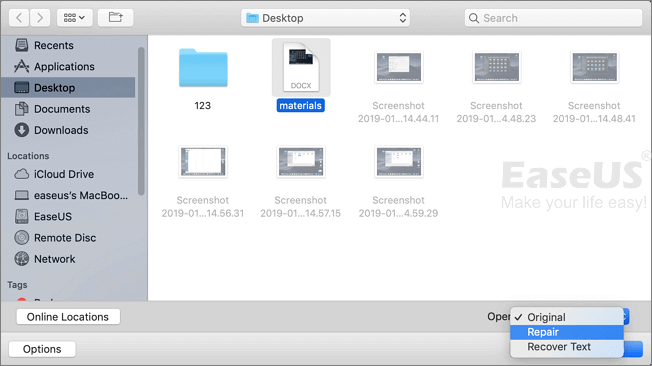Screen dimensions: 652x366
Task: Select Recents in the sidebar
Action: [68, 45]
